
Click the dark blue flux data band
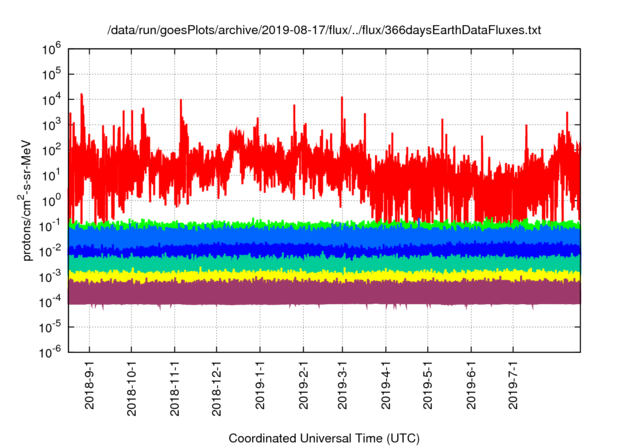(324, 250)
